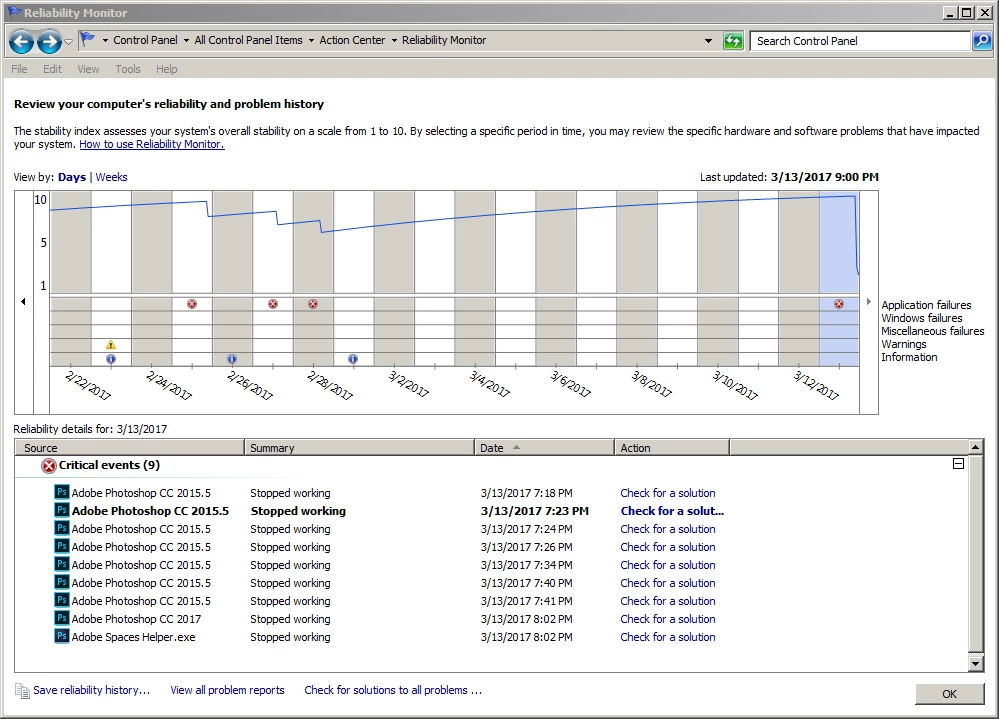This screenshot has height=719, width=999.
Task: Click Photoshop icon for the 7:23 PM event
Action: pos(62,510)
